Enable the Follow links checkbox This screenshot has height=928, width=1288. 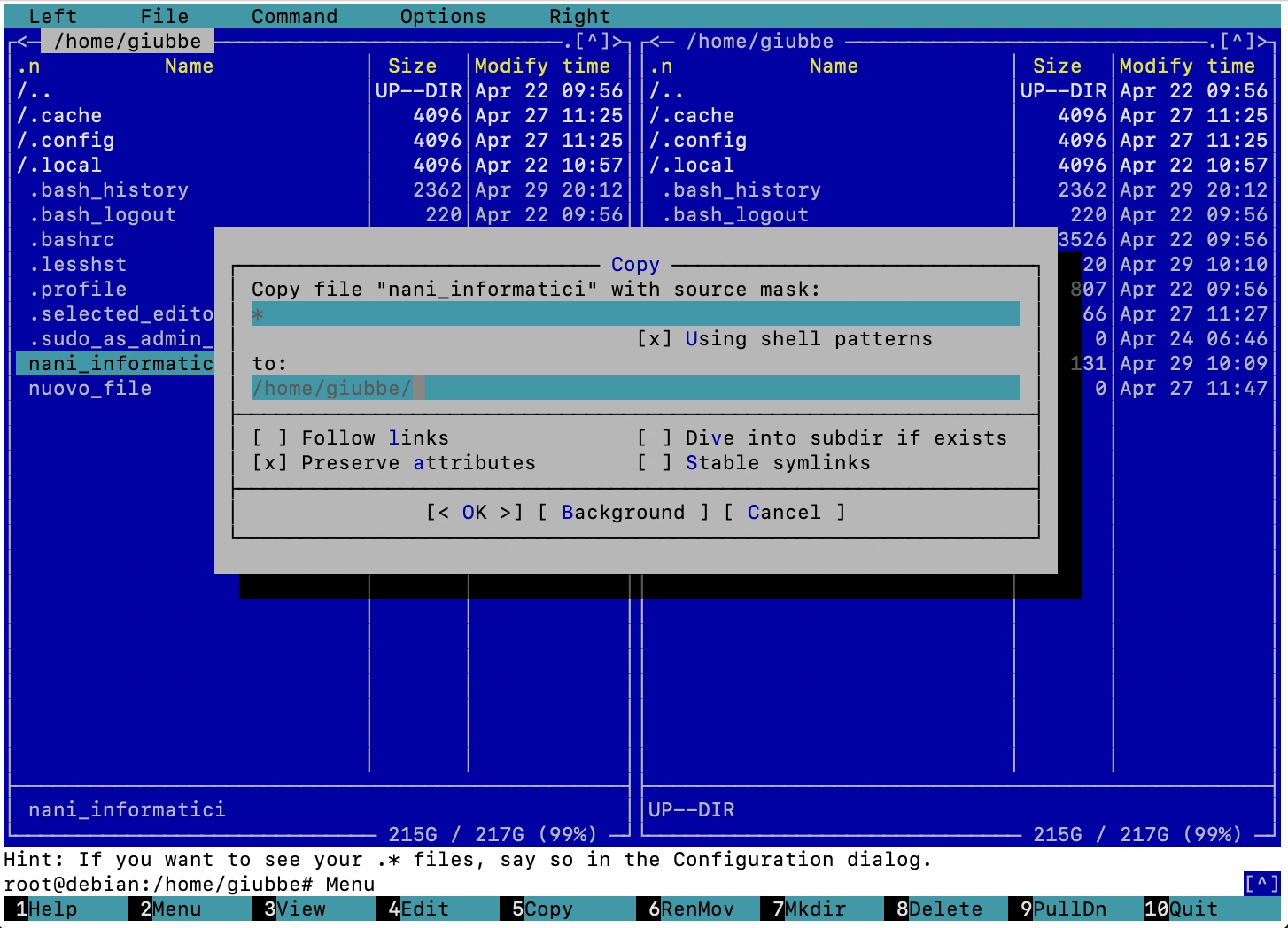pyautogui.click(x=269, y=438)
